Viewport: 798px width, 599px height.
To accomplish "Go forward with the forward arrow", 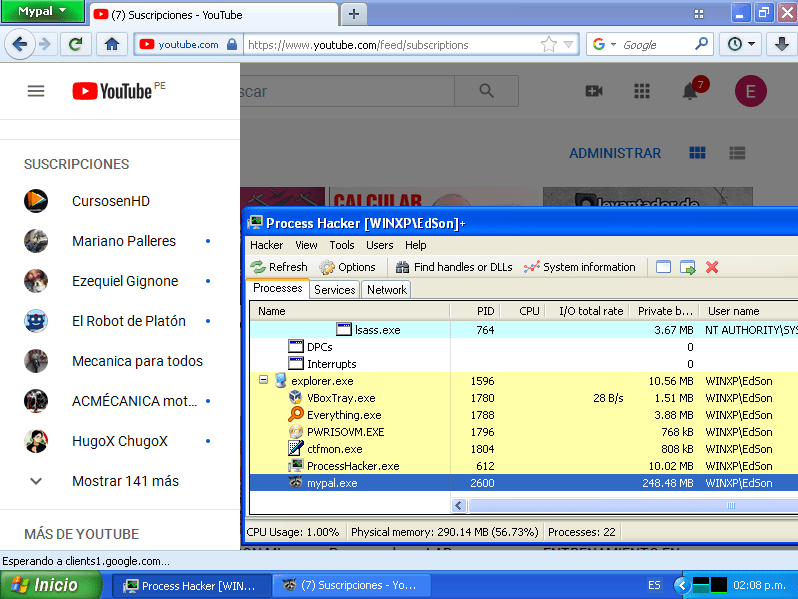I will [45, 45].
